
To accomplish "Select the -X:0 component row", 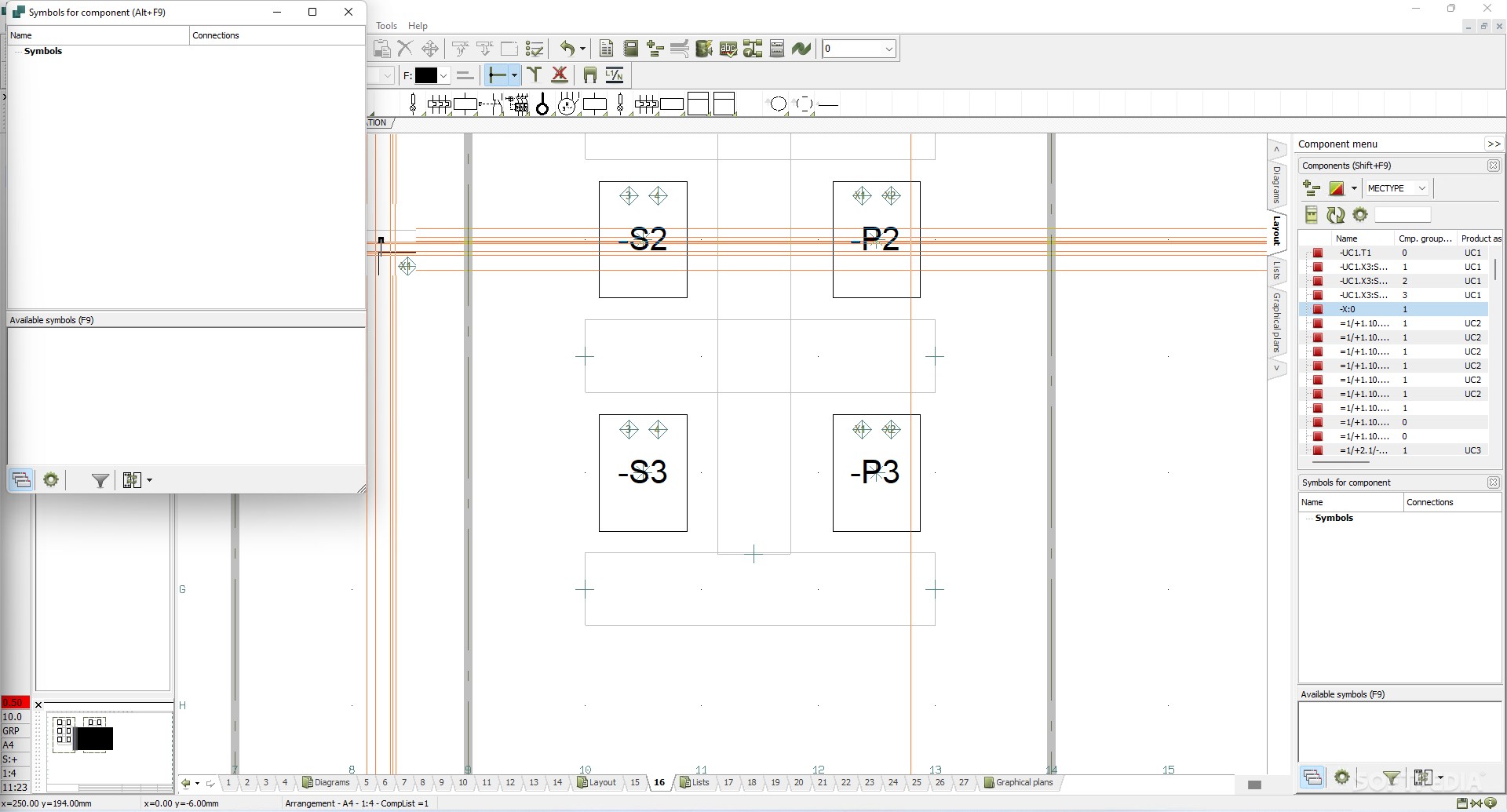I will [x=1394, y=309].
